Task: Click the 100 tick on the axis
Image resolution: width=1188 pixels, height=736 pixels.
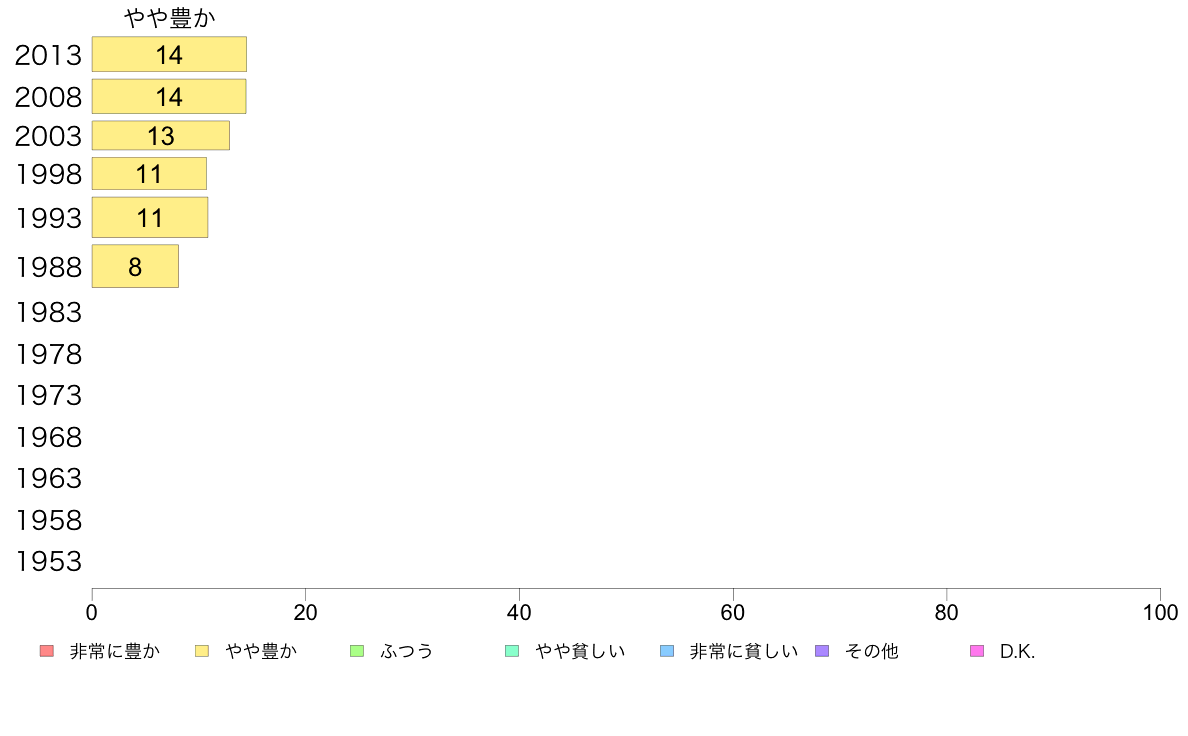Action: pos(1160,612)
